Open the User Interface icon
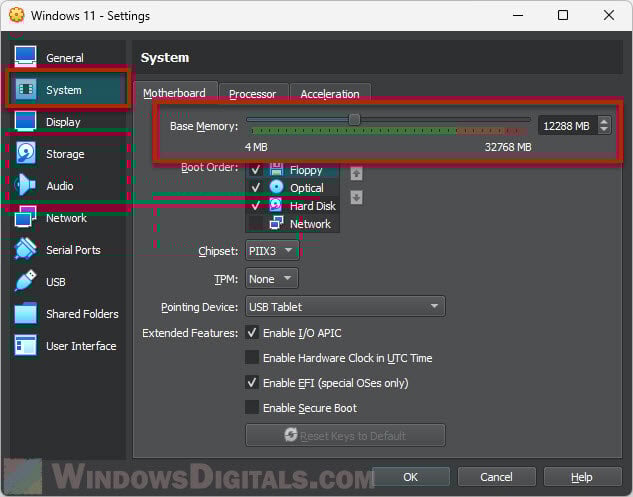The width and height of the screenshot is (633, 497). click(25, 345)
